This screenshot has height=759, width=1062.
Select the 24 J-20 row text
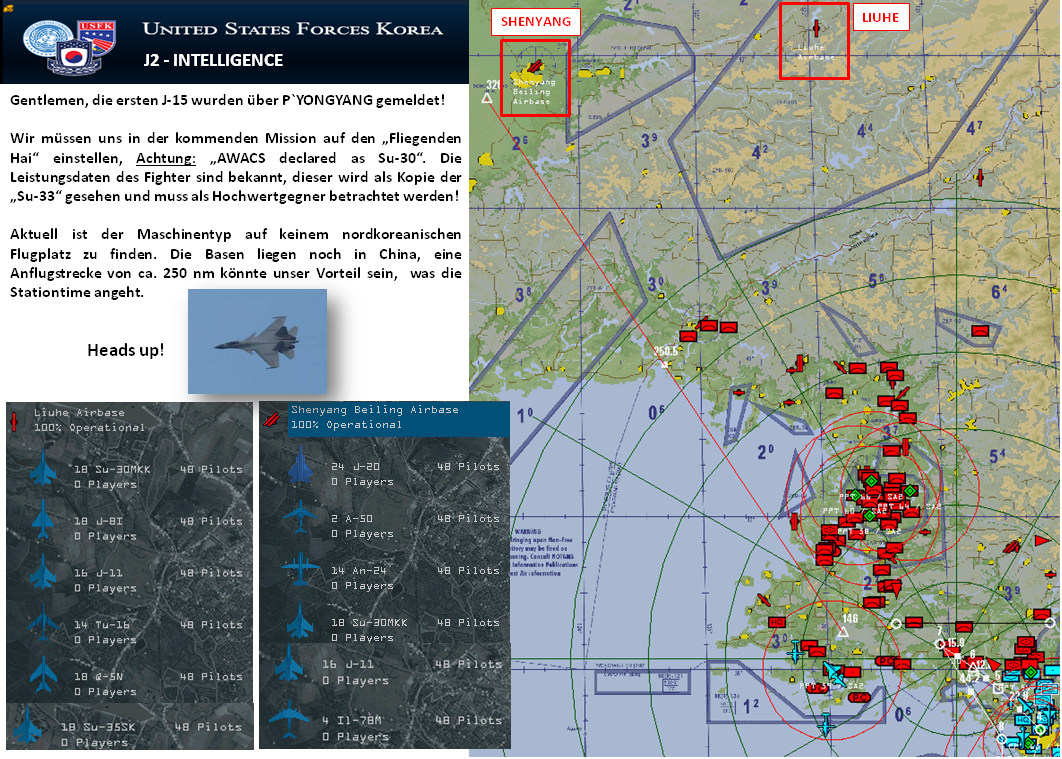coord(356,467)
